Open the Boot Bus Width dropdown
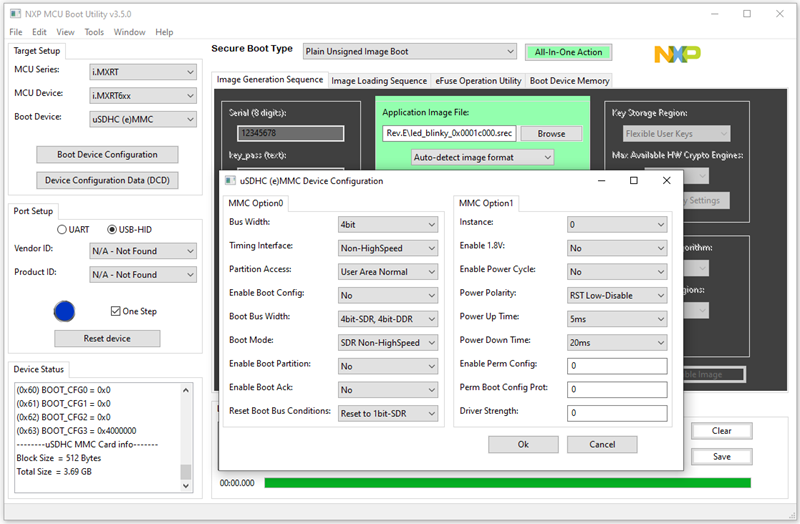 click(388, 319)
